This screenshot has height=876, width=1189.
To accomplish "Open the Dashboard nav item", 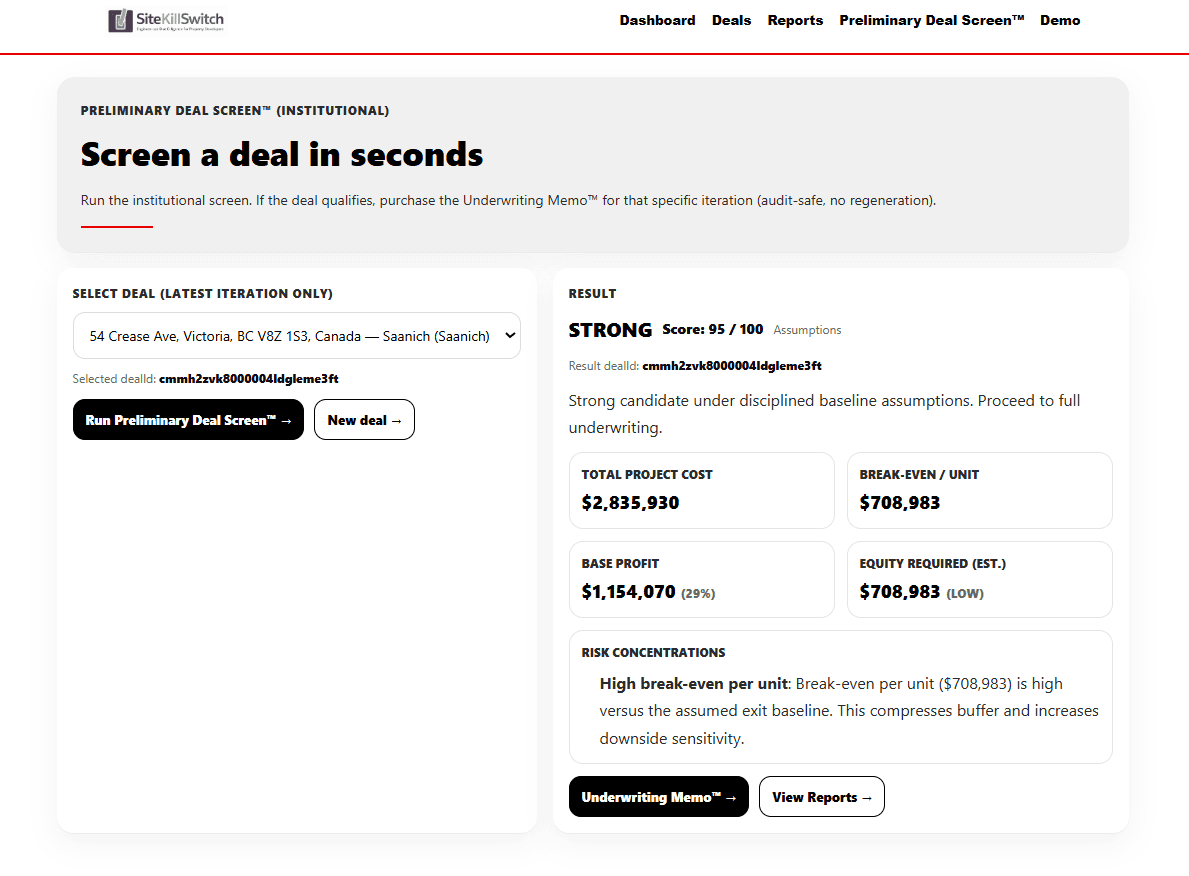I will (x=657, y=20).
